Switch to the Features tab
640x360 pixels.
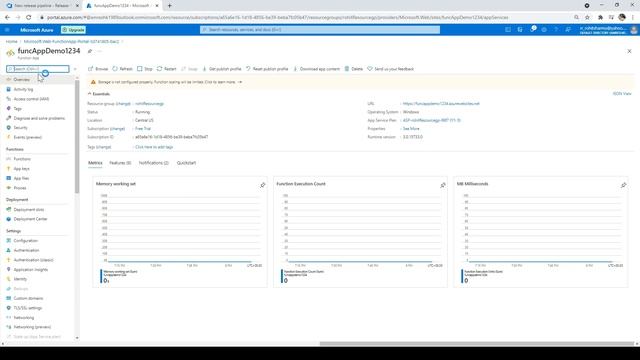tap(120, 163)
